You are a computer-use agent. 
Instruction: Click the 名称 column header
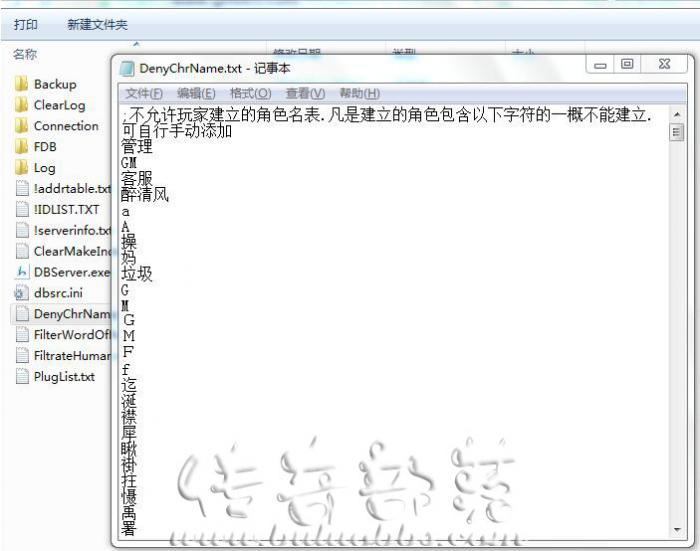click(x=25, y=54)
